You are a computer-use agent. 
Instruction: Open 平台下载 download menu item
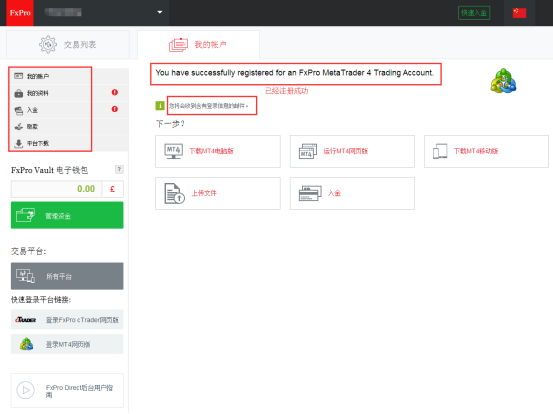50,143
